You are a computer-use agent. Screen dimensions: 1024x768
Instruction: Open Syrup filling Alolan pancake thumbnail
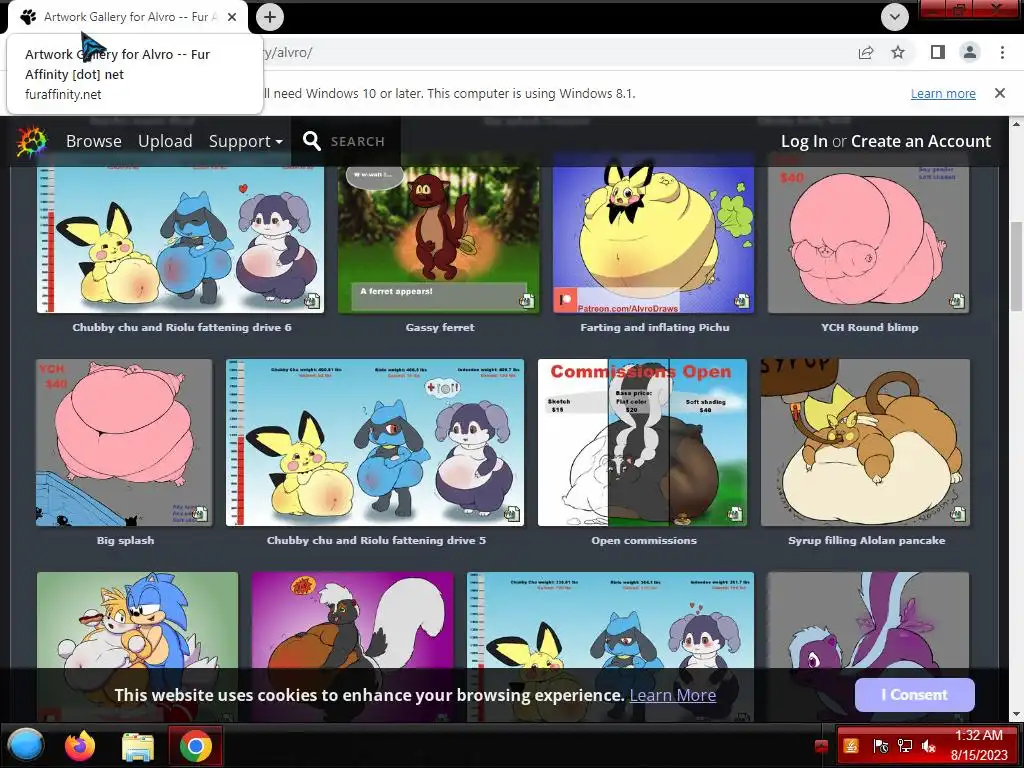(865, 442)
